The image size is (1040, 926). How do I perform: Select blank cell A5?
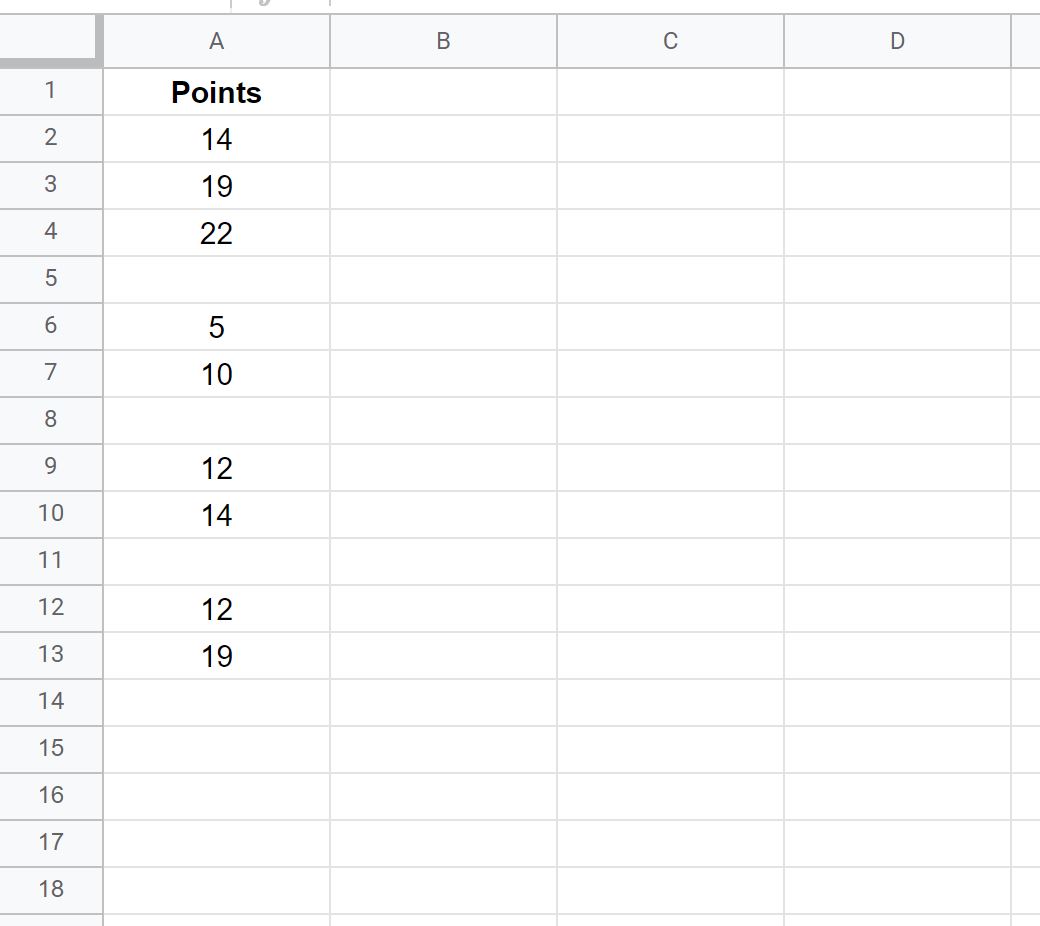click(x=216, y=279)
